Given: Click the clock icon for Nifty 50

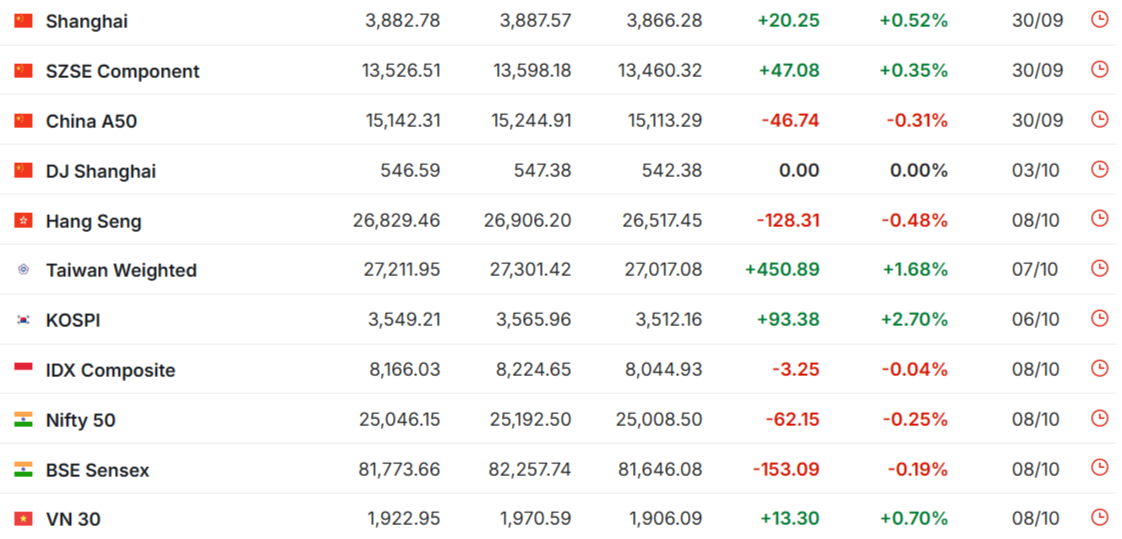Looking at the screenshot, I should point(1099,418).
